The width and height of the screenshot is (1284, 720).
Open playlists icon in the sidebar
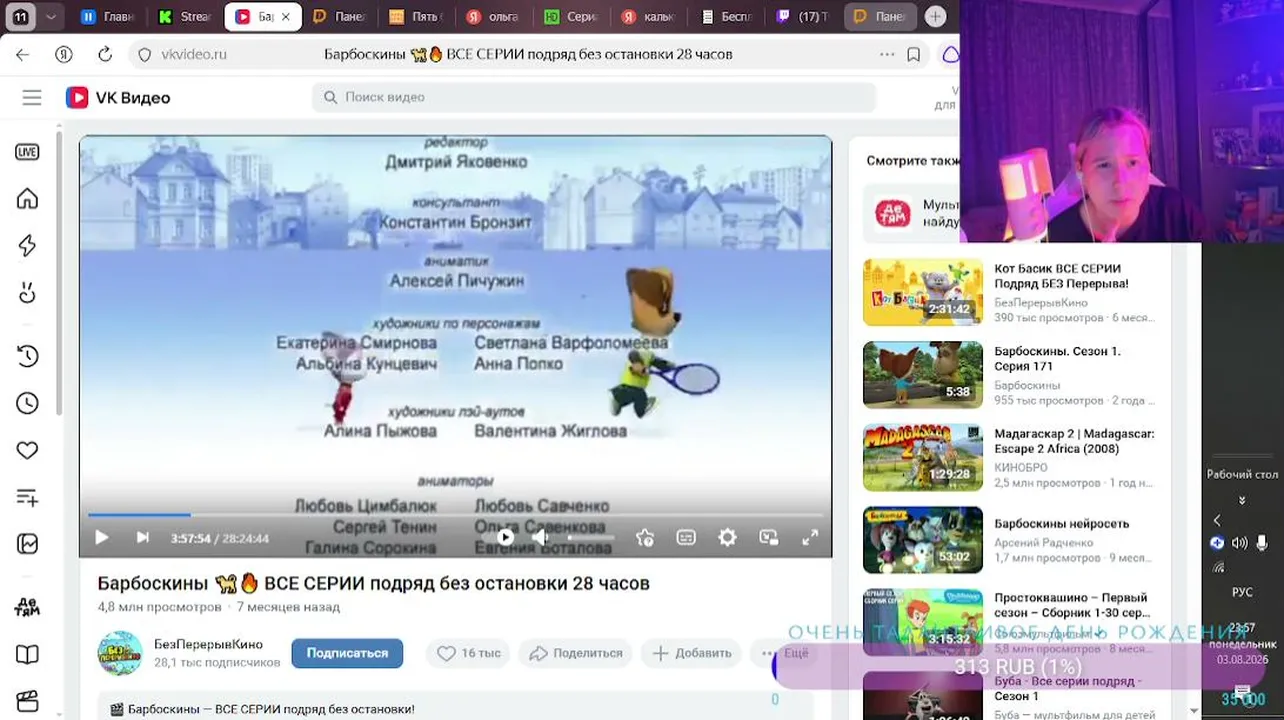[x=27, y=497]
